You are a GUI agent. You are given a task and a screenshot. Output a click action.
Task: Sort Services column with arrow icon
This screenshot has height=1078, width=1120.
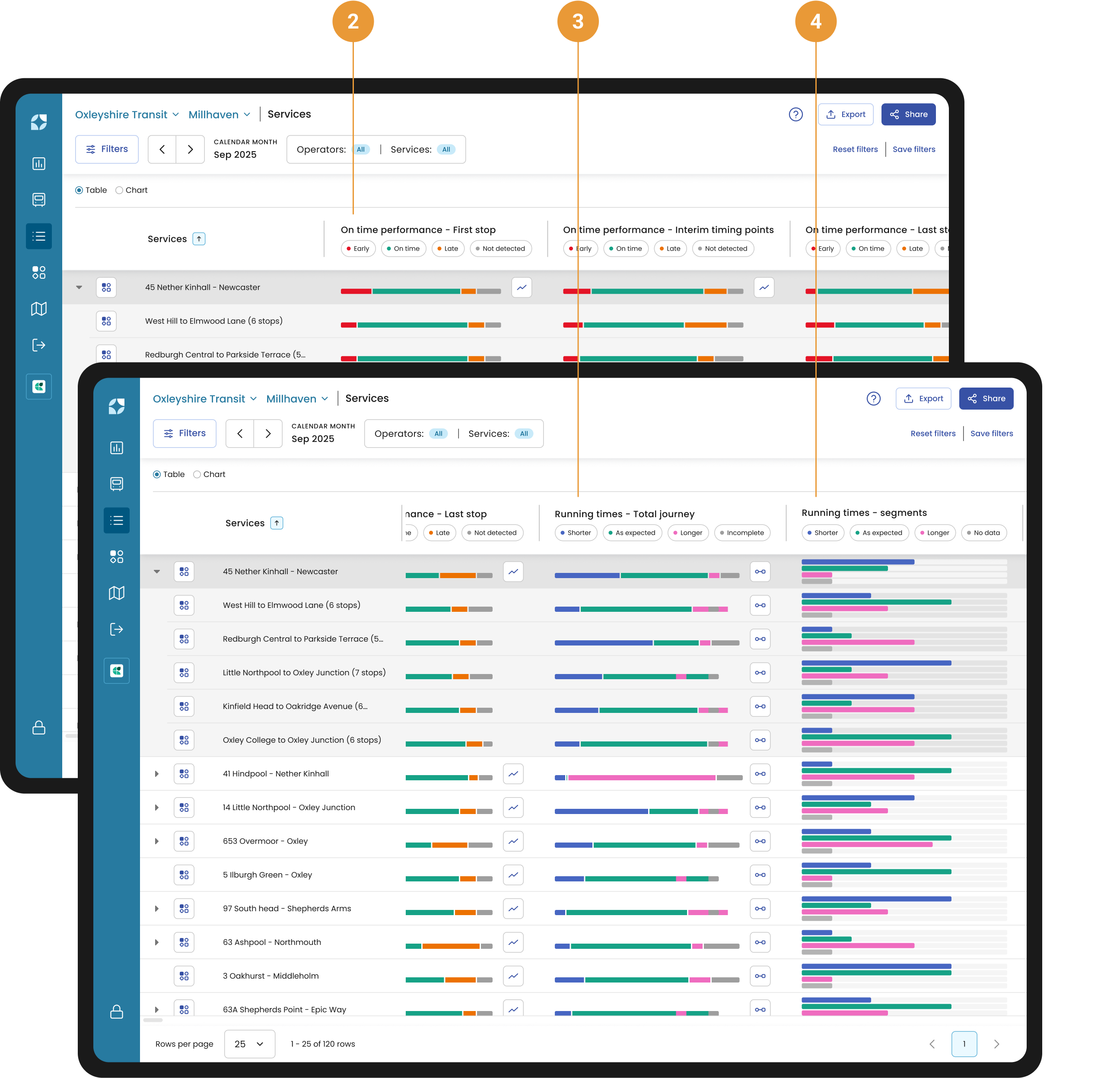(x=277, y=523)
